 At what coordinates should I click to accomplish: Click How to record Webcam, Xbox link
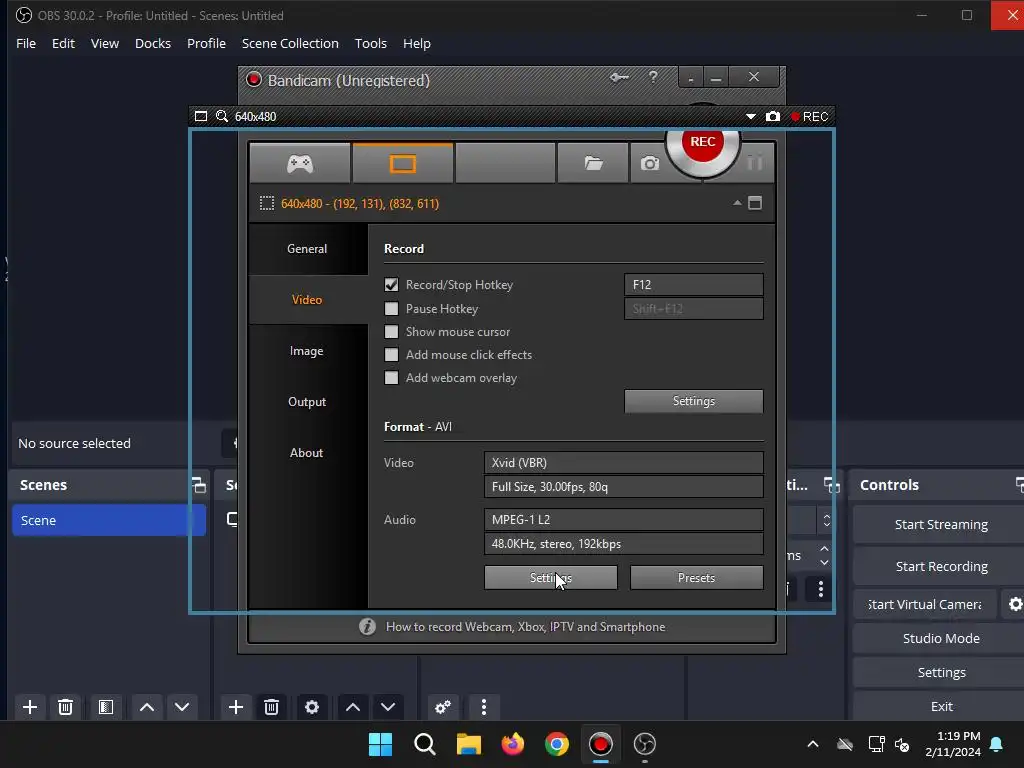pos(525,627)
